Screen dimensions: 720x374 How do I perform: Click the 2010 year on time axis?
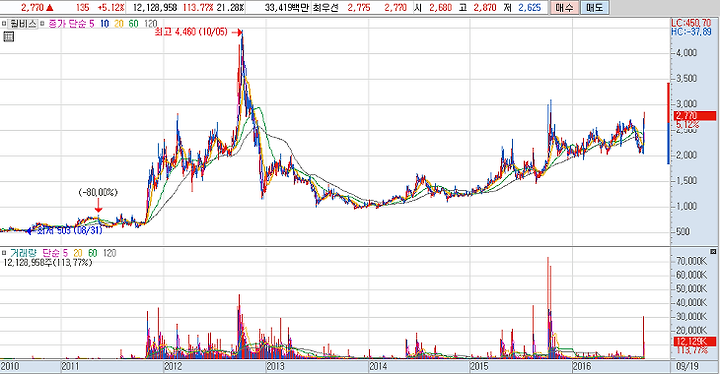(10, 366)
